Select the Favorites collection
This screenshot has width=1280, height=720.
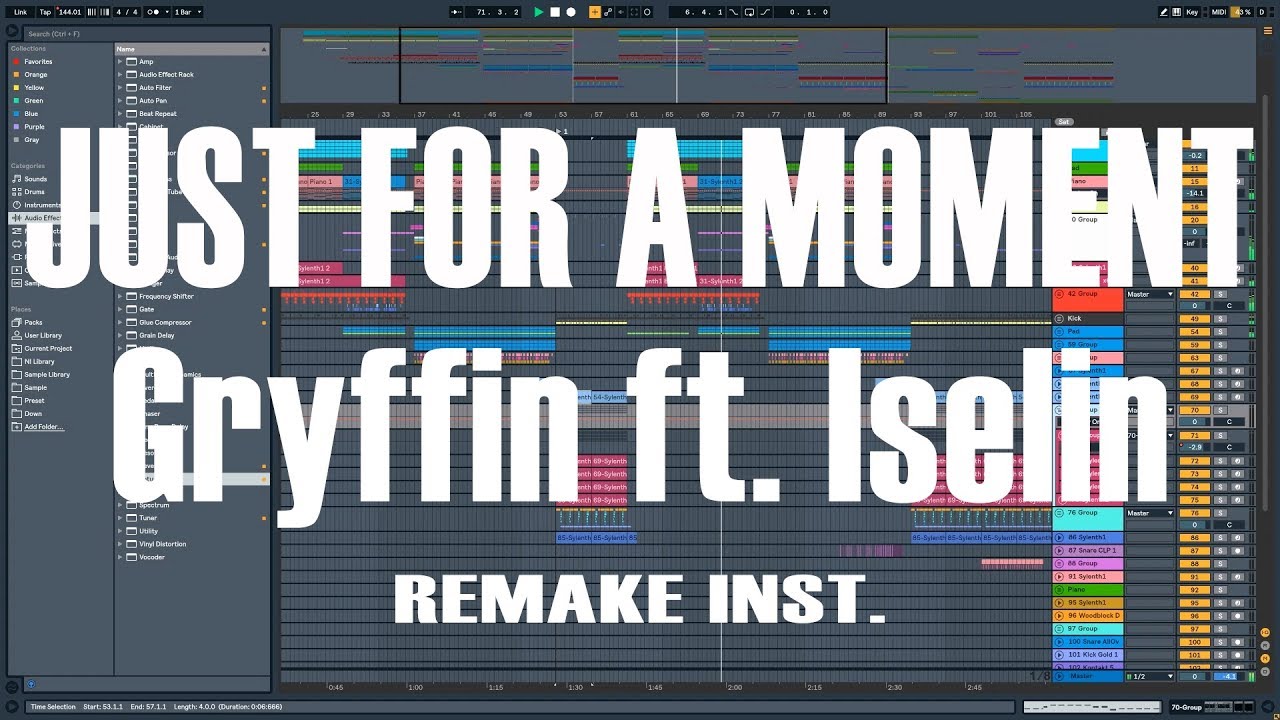pos(38,62)
